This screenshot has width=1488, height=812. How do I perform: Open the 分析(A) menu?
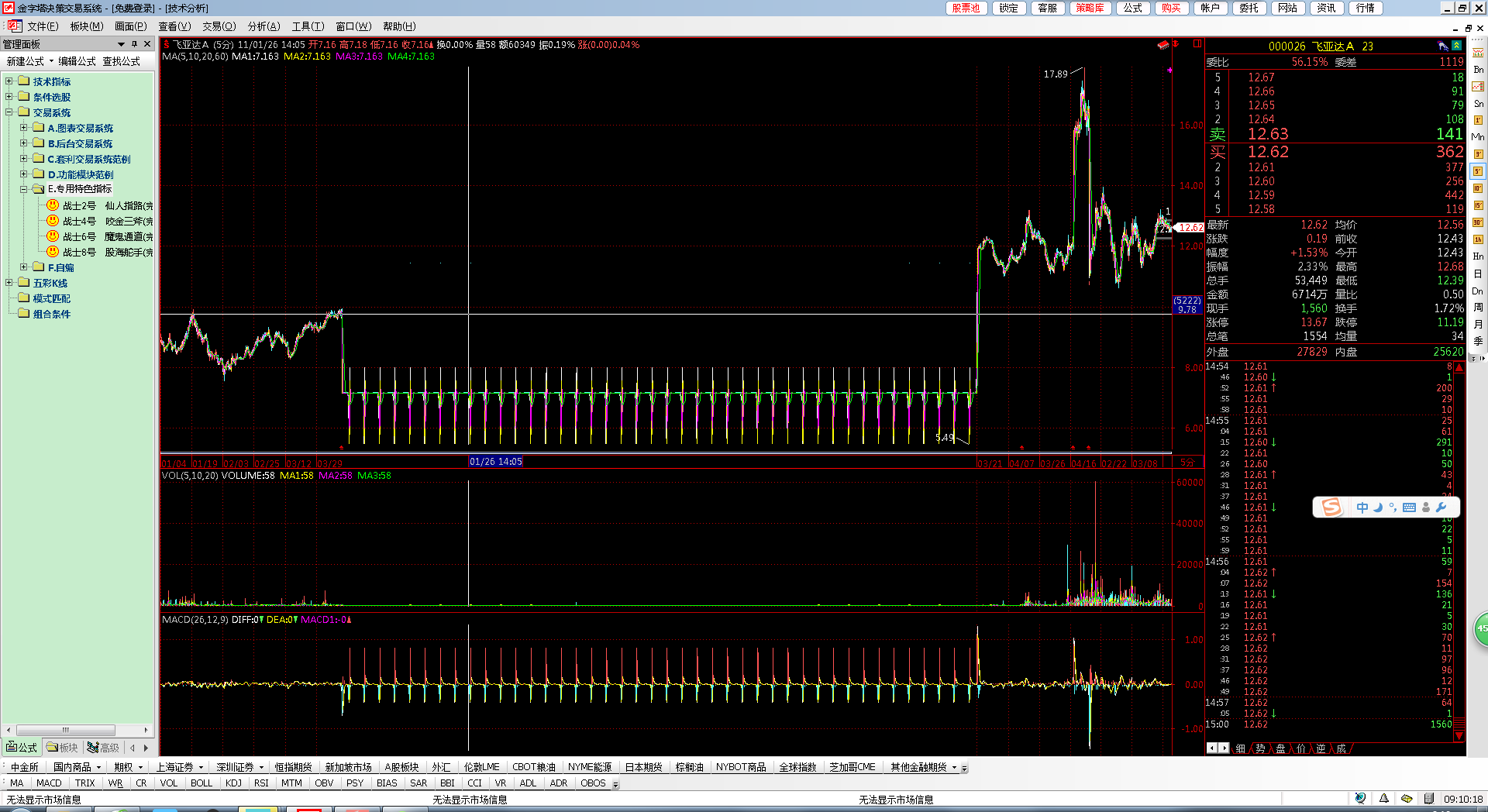coord(263,26)
